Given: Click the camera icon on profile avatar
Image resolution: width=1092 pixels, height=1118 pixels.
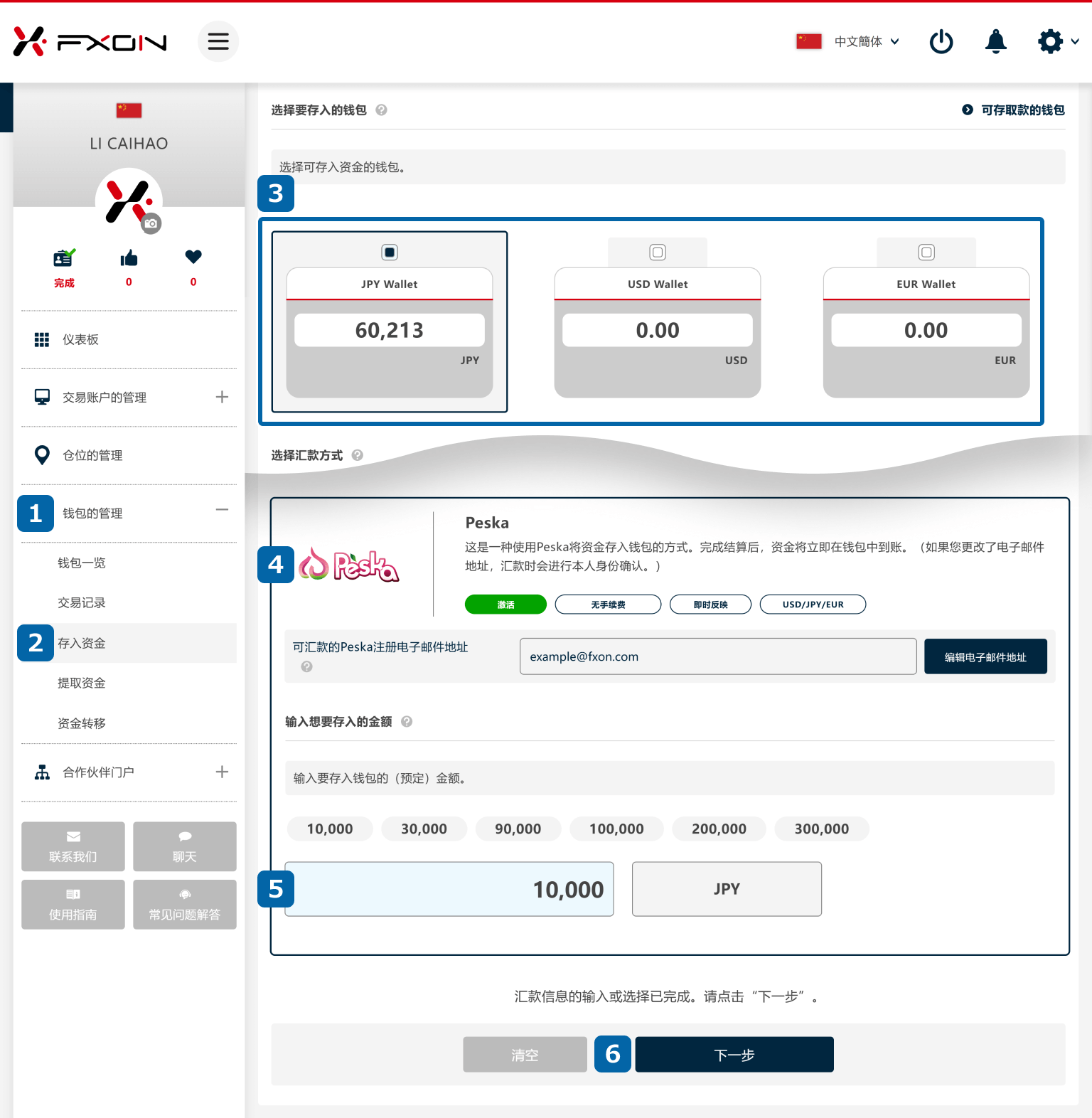Looking at the screenshot, I should click(151, 223).
